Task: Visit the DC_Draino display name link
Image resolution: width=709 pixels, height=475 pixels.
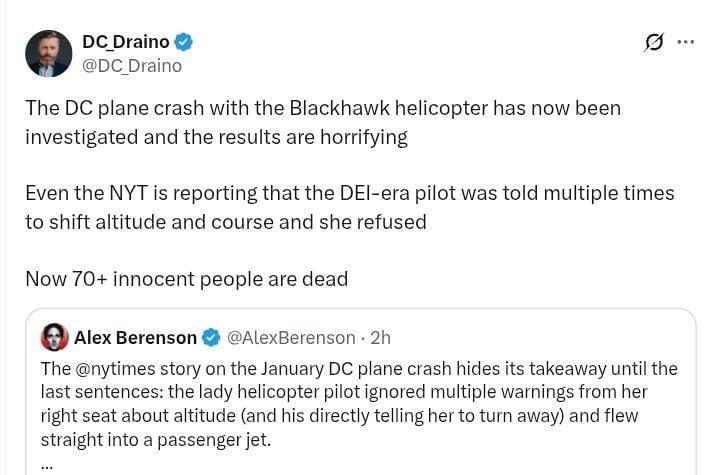Action: 126,42
